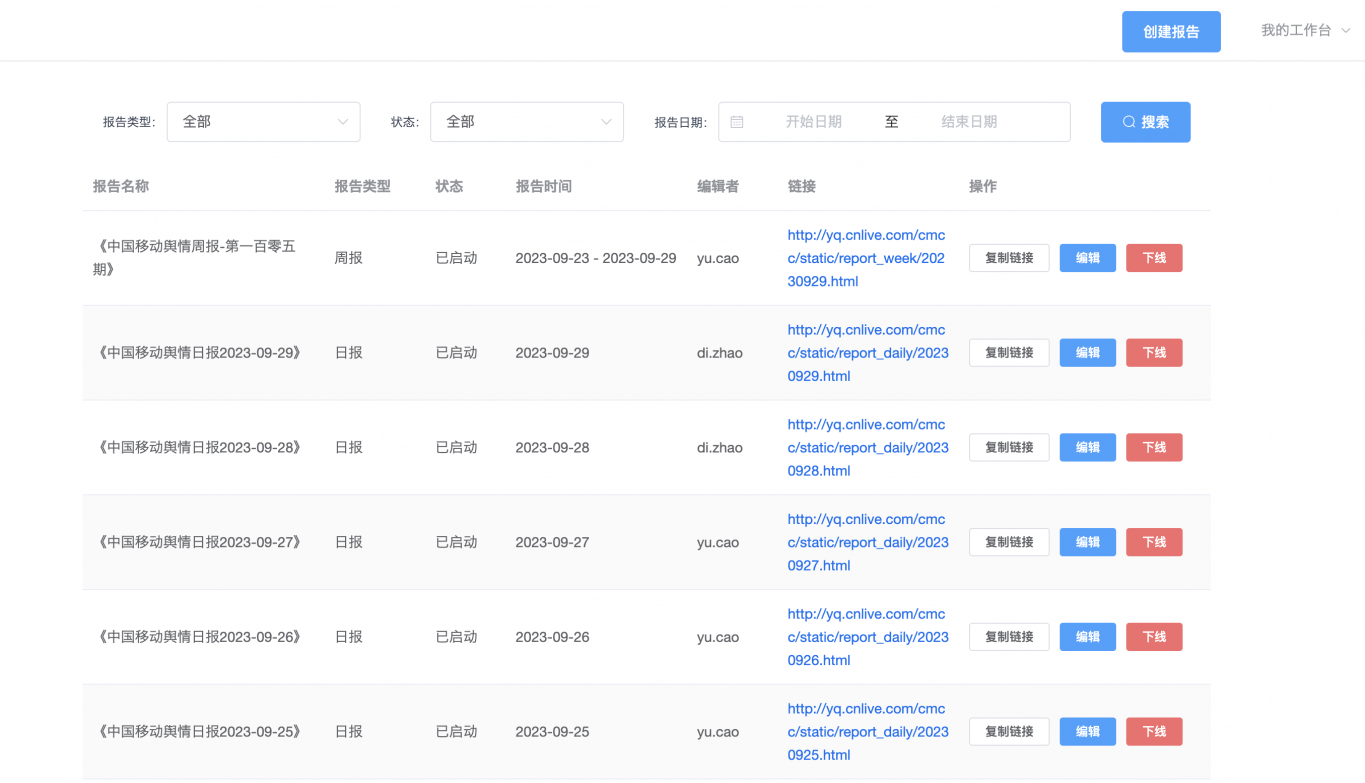This screenshot has width=1365, height=783.
Task: Edit the 2023-09-29 daily report
Action: pyautogui.click(x=1088, y=353)
